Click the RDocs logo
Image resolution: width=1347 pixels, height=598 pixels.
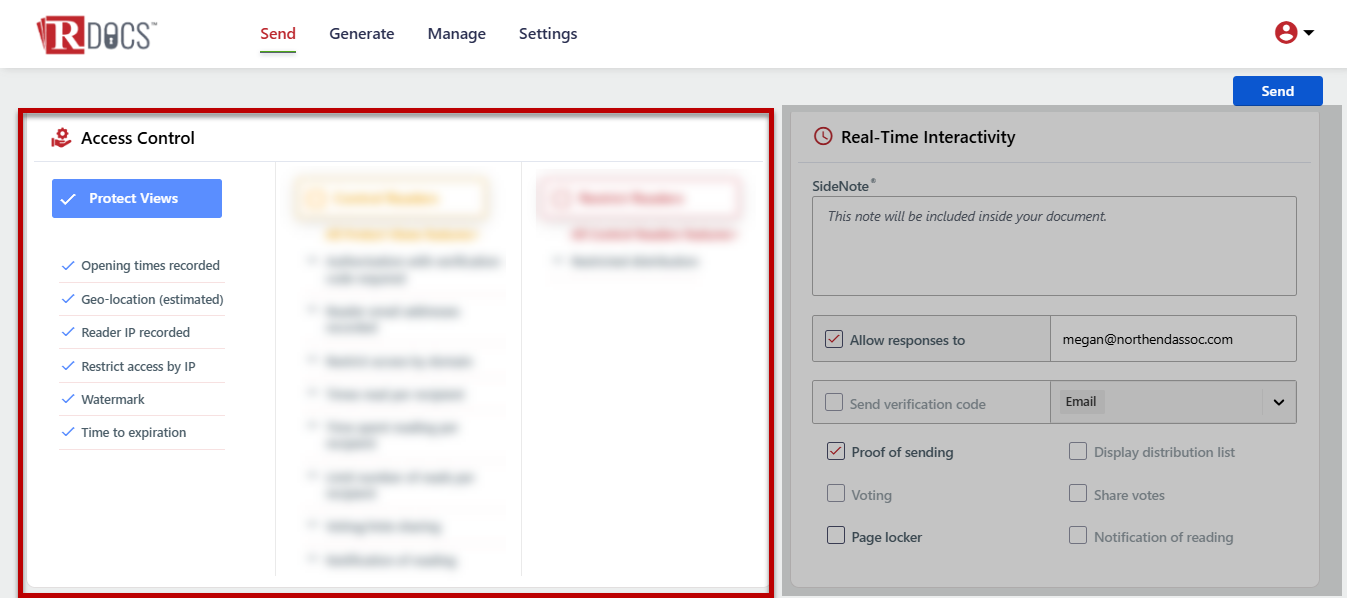pos(97,34)
